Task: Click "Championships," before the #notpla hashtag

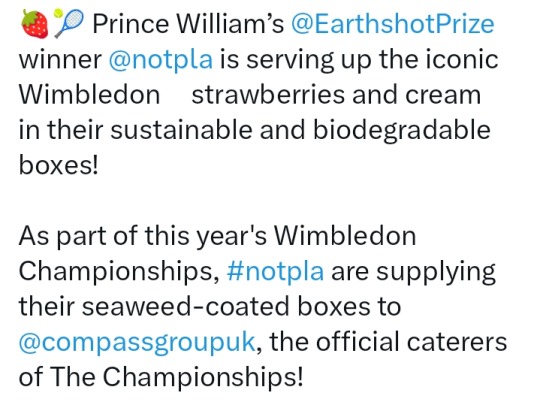Action: (x=119, y=271)
